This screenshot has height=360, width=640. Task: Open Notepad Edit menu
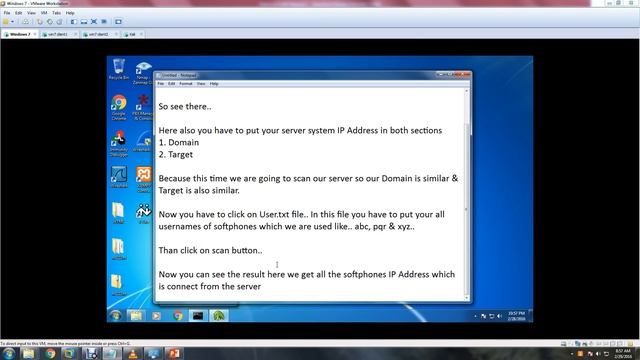(171, 84)
